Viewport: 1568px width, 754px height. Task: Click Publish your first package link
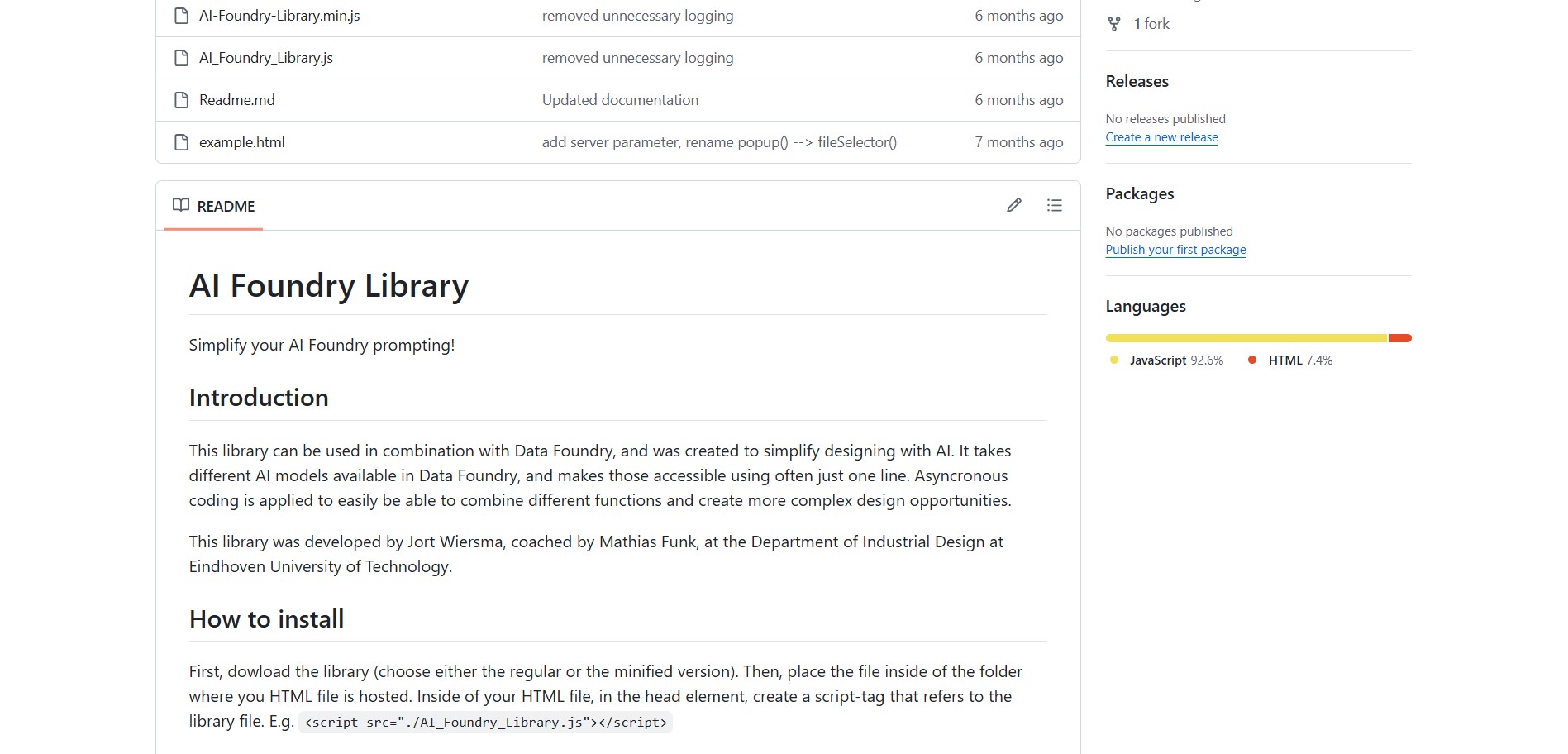(1175, 250)
